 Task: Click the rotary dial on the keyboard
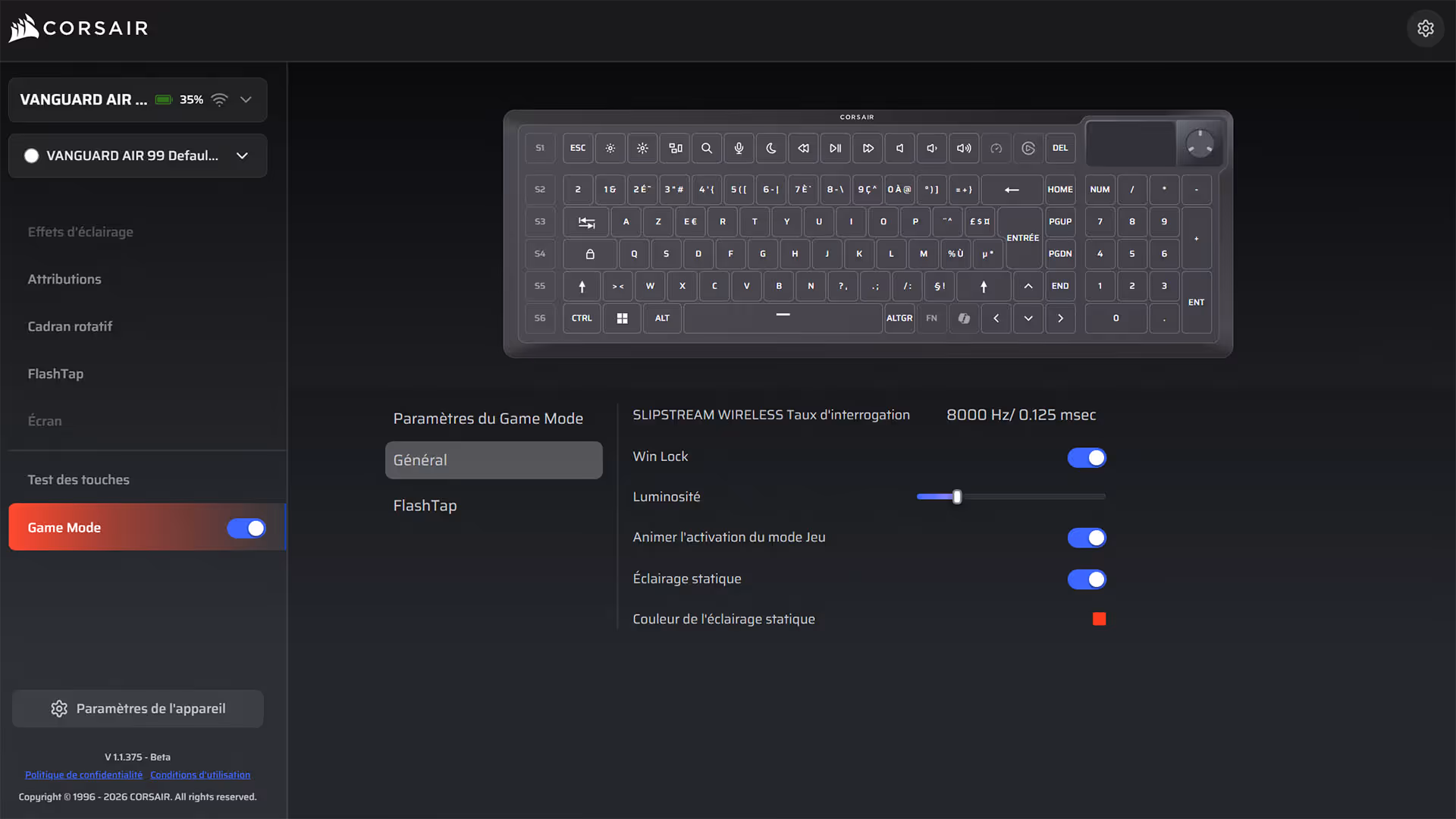[x=1200, y=143]
